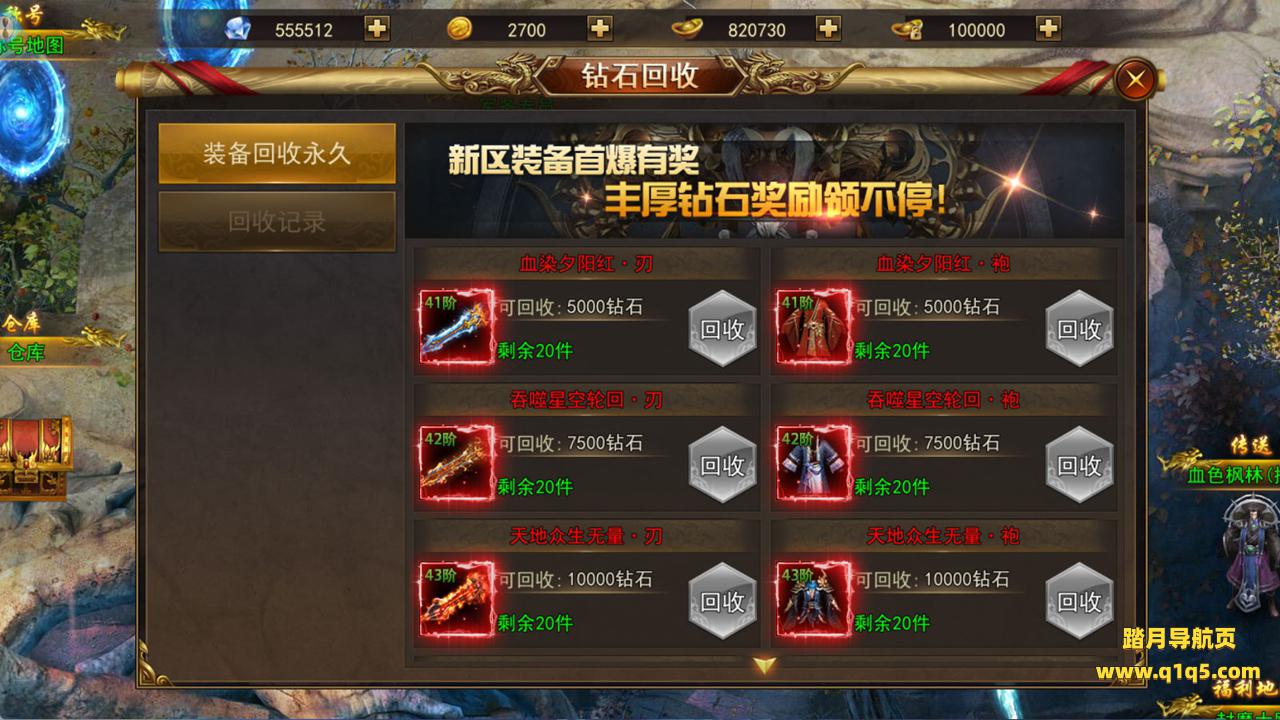1280x720 pixels.
Task: Choose the 42阶 吞噬星空轮回·袍 robe icon
Action: [x=814, y=463]
